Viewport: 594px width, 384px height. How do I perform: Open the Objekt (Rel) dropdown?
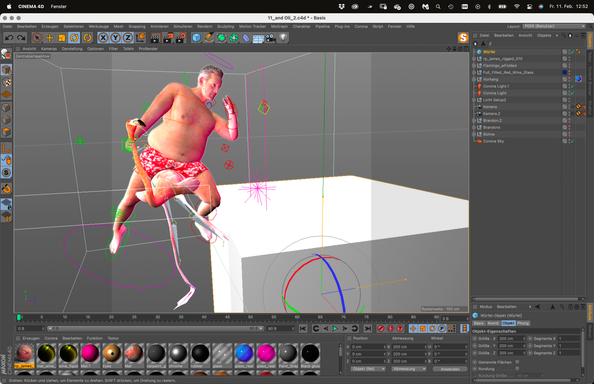[x=368, y=369]
